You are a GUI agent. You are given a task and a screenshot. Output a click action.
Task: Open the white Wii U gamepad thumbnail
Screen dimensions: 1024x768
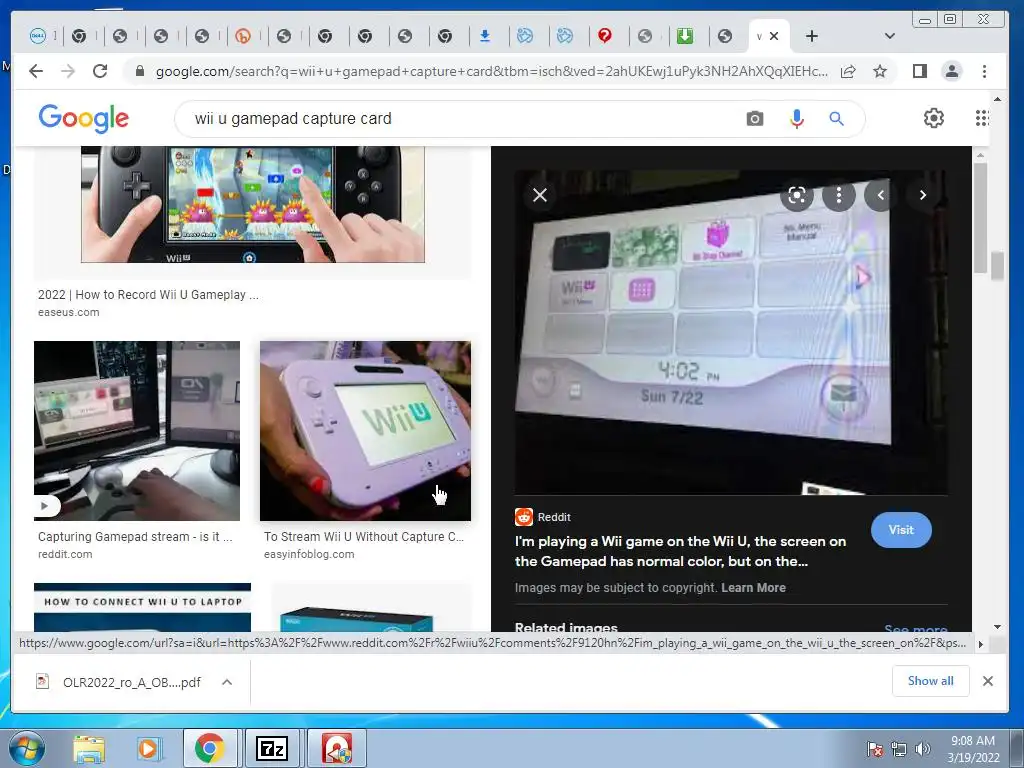tap(366, 431)
